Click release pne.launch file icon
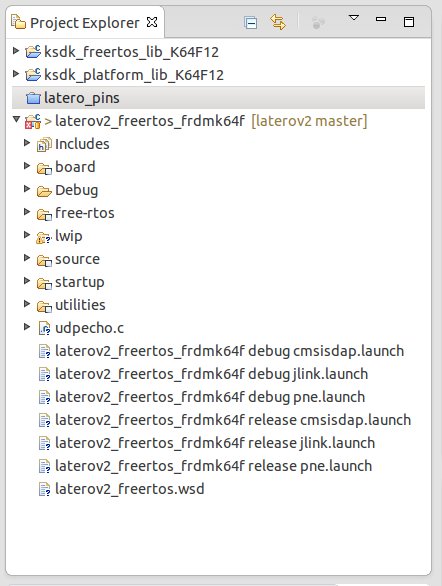Viewport: 442px width, 586px height. [x=44, y=467]
